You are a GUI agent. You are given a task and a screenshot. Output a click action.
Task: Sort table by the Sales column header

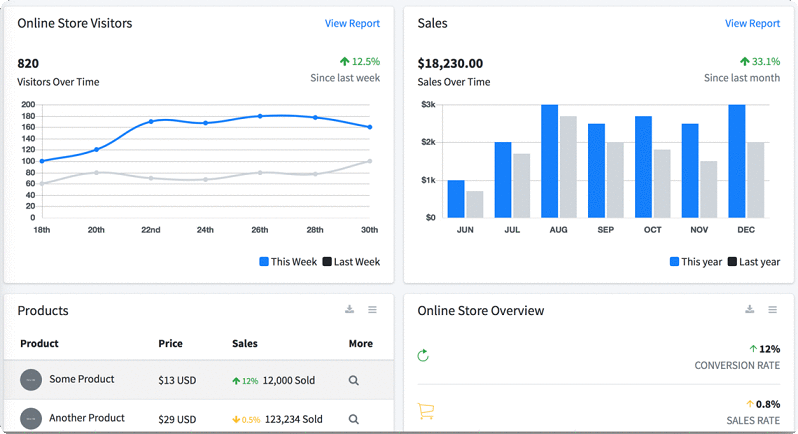coord(245,344)
